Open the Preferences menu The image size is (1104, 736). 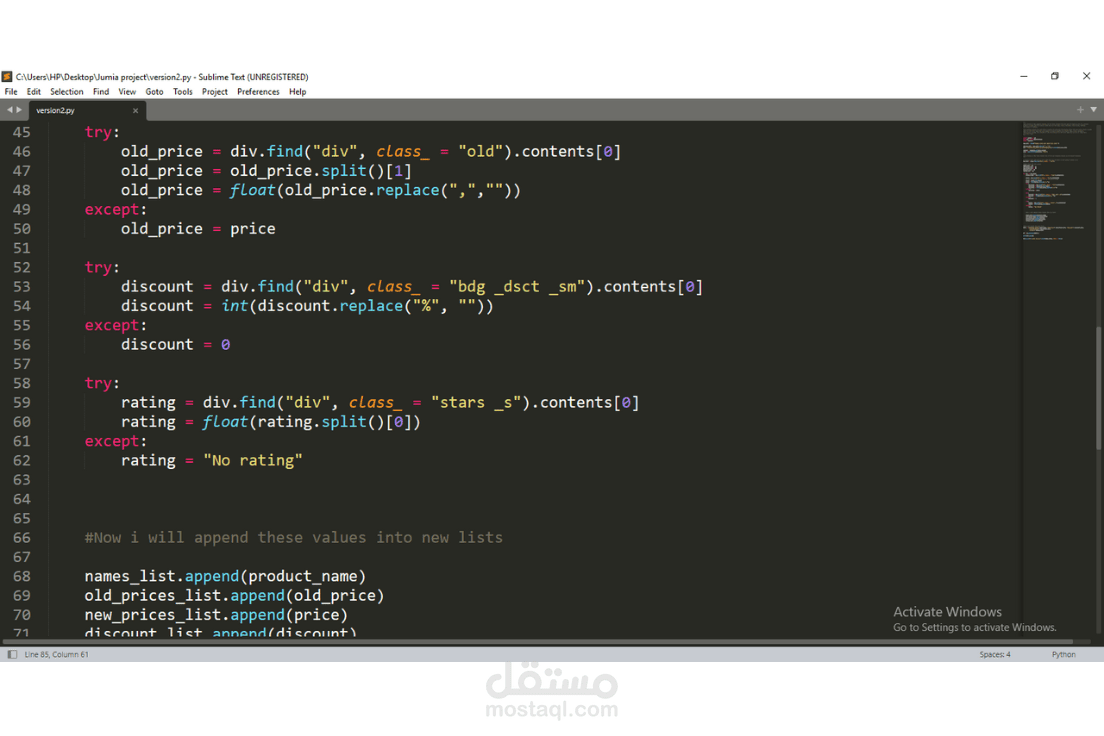click(258, 92)
